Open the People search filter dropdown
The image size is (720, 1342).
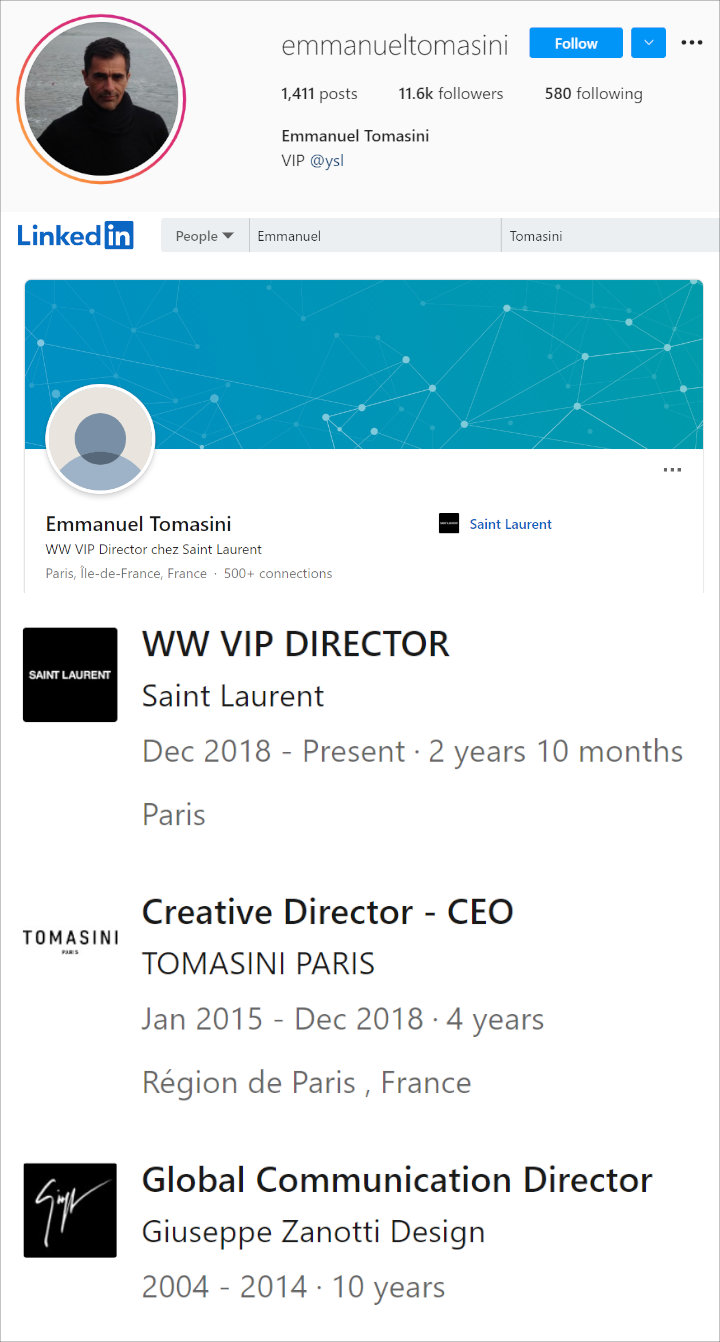(205, 236)
